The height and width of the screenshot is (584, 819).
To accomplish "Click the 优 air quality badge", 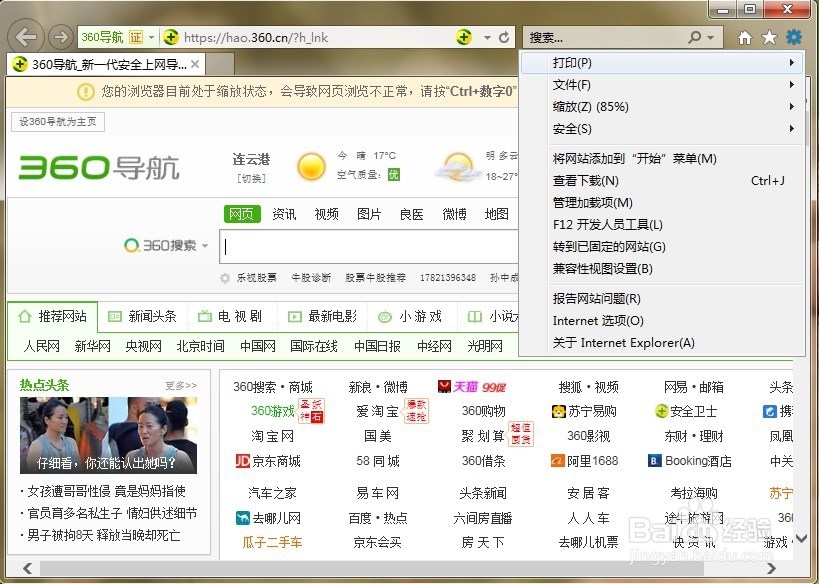I will click(x=393, y=174).
